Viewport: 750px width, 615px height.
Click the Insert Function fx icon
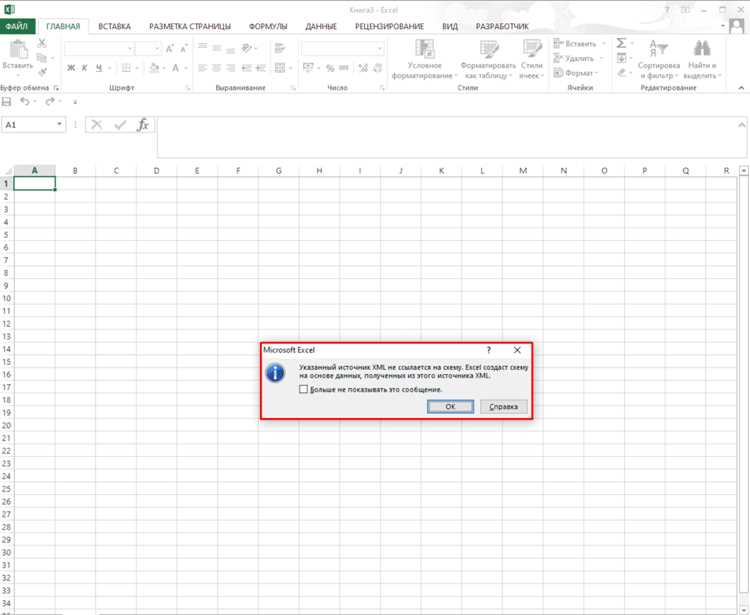click(x=143, y=125)
